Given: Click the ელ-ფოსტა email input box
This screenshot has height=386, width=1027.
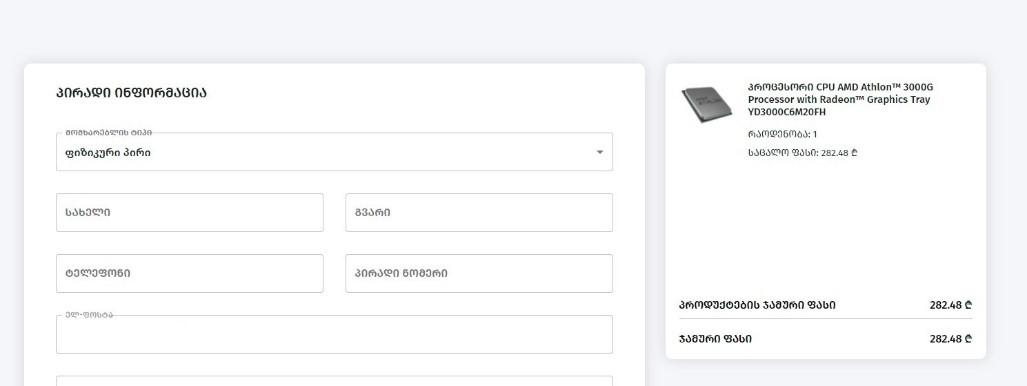Looking at the screenshot, I should point(334,334).
